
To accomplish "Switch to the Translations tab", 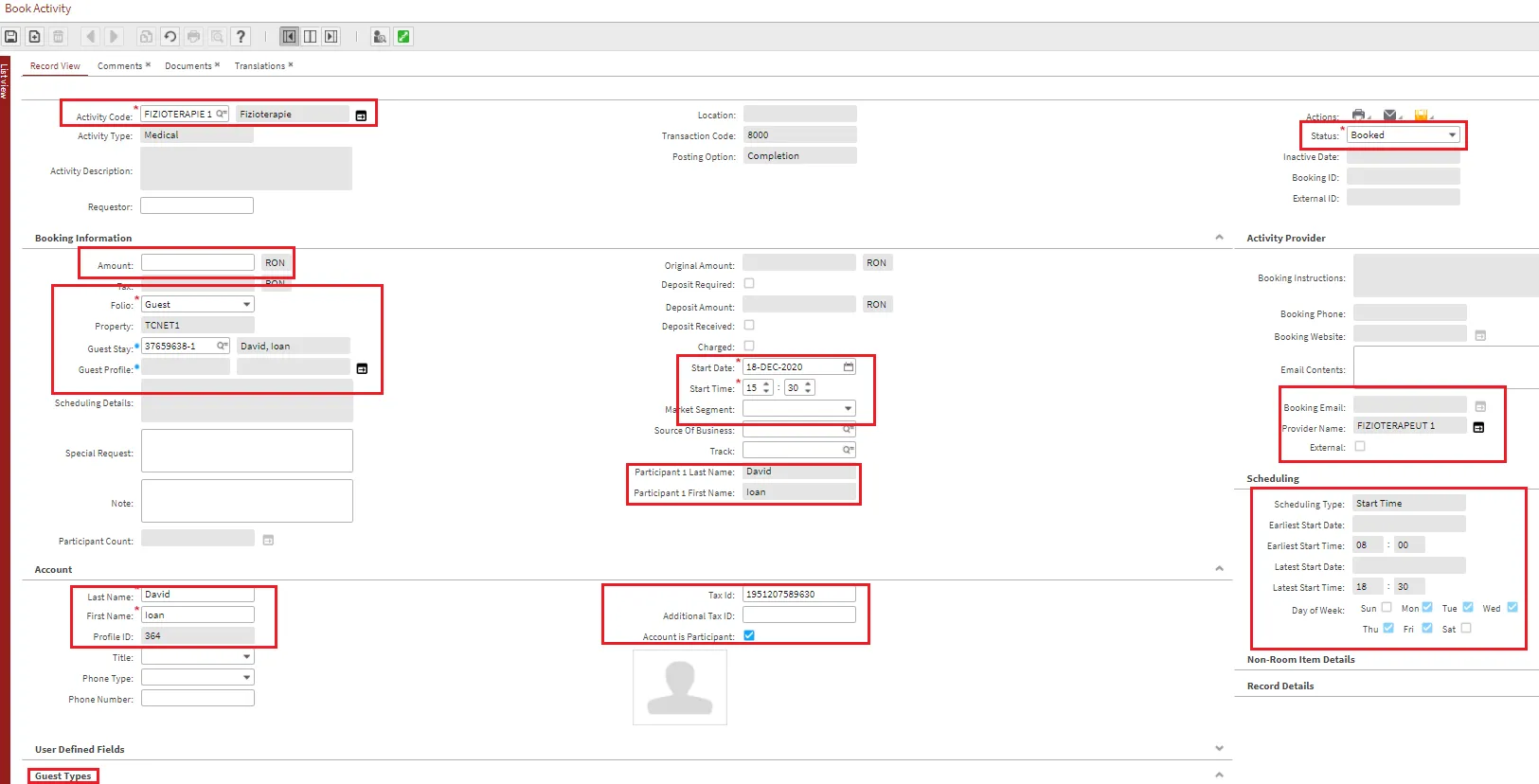I will (x=260, y=66).
